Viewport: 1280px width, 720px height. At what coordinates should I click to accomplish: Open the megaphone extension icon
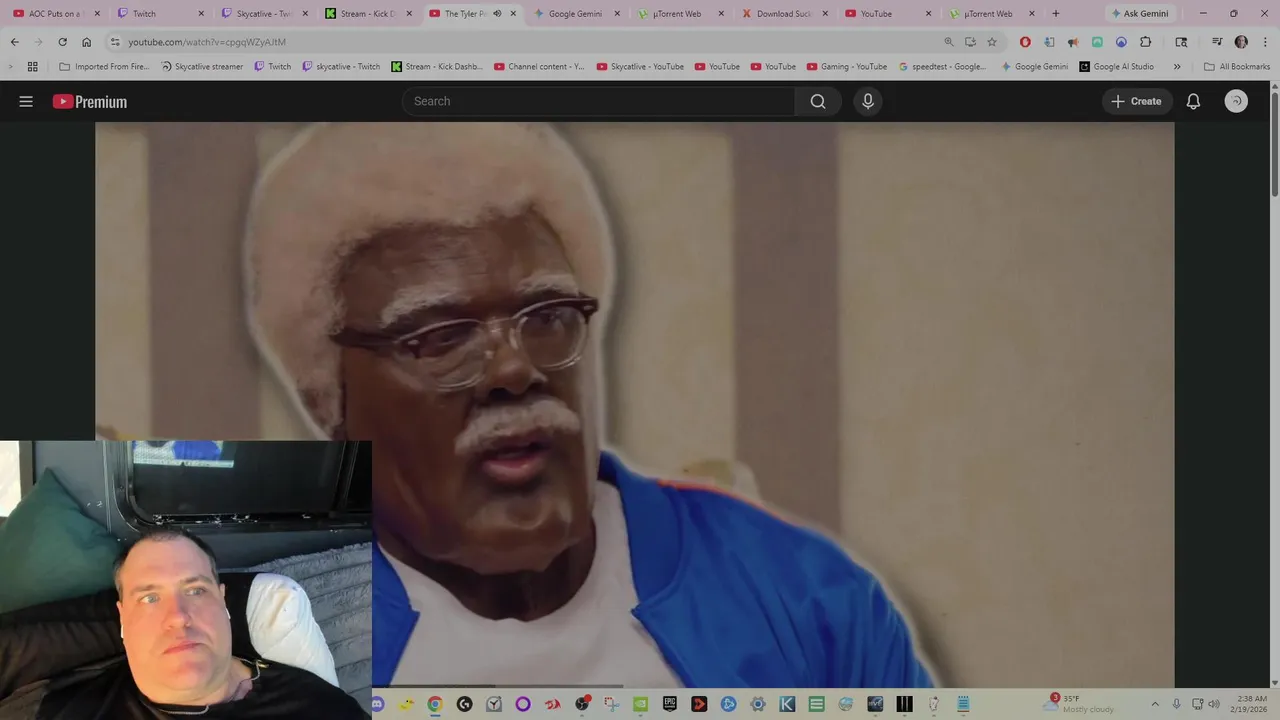tap(1073, 42)
